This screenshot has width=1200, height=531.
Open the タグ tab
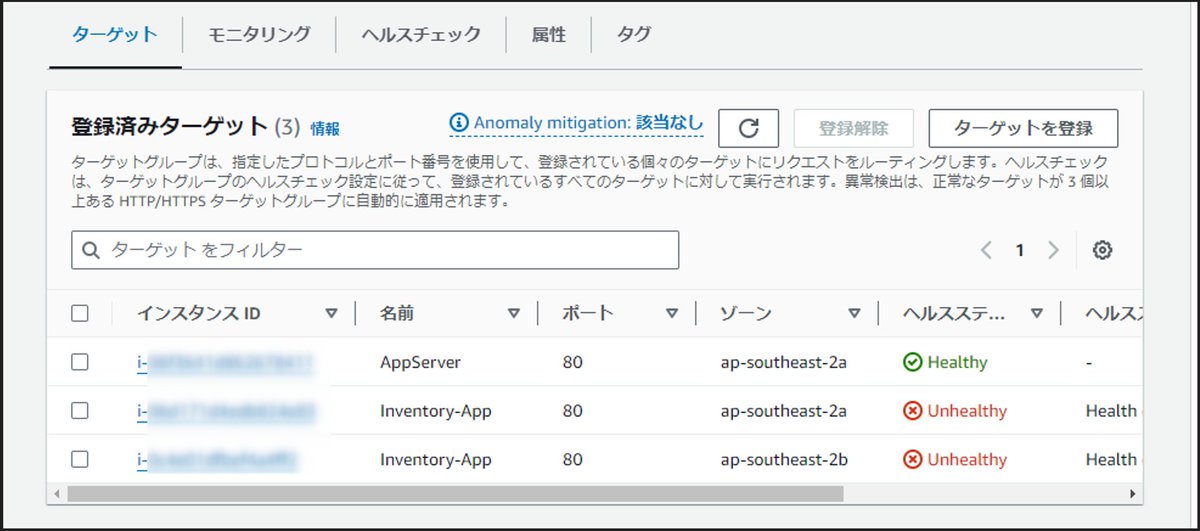(634, 34)
